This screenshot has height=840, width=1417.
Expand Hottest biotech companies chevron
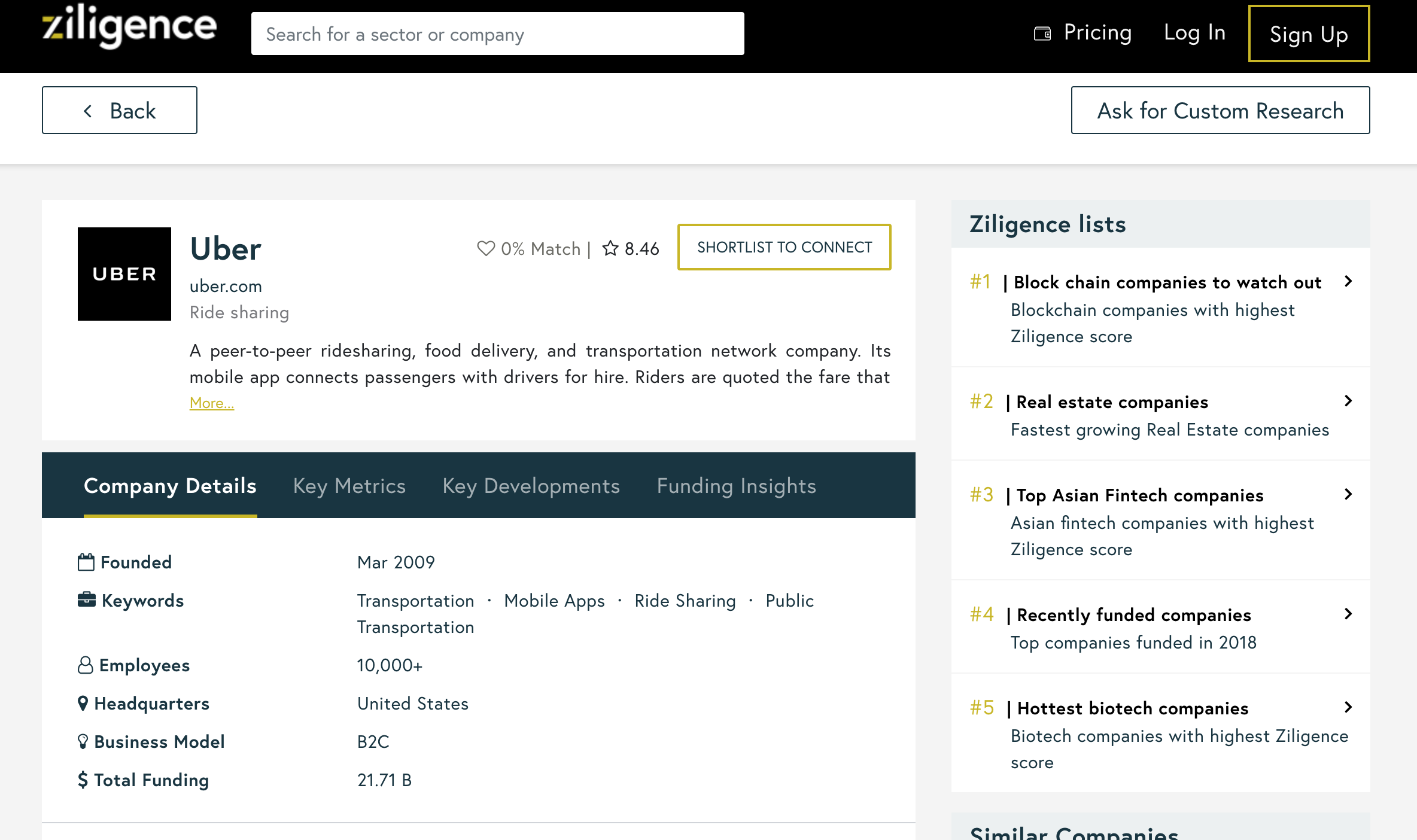pyautogui.click(x=1348, y=707)
